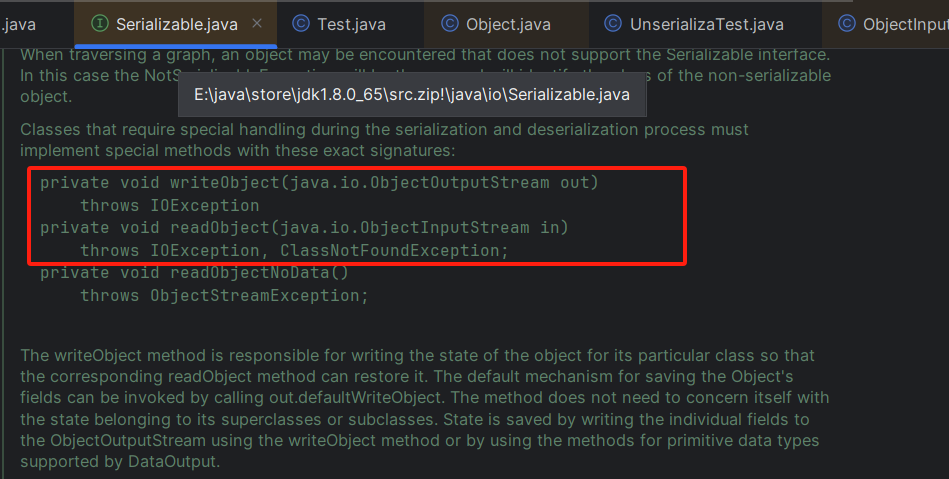
Task: Click the file path tooltip for Serializable.java
Action: click(x=412, y=94)
